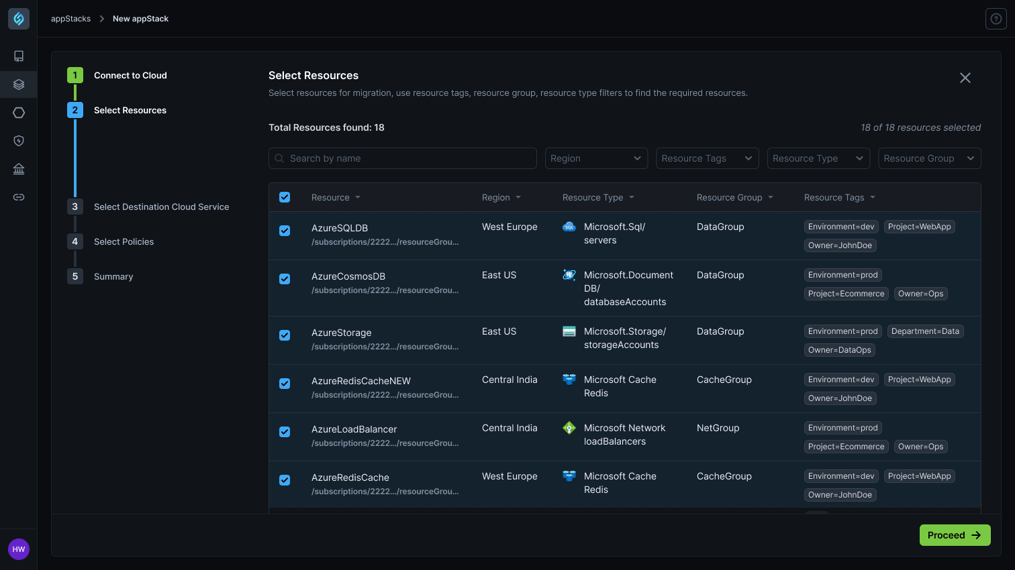Click AzureLoadBalancer resource name
Screen dimensions: 1015x570
tap(354, 430)
